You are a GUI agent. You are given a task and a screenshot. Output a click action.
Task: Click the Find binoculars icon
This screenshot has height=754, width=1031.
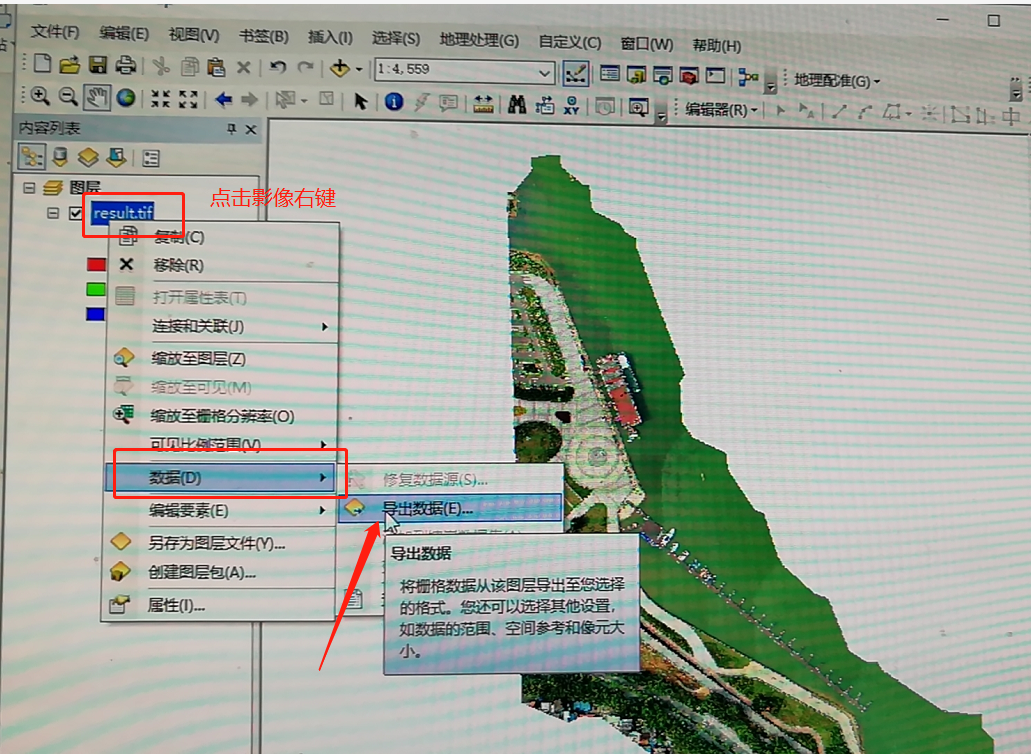tap(517, 104)
